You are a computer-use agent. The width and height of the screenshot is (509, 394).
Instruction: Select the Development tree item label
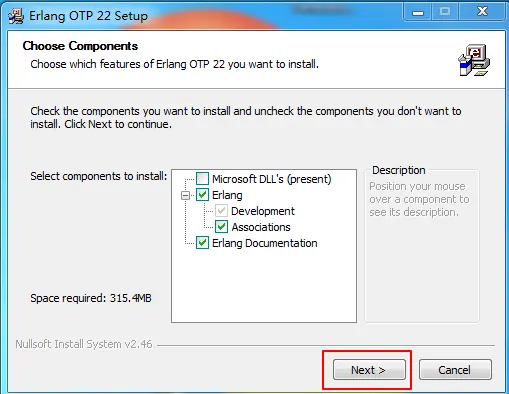[263, 211]
